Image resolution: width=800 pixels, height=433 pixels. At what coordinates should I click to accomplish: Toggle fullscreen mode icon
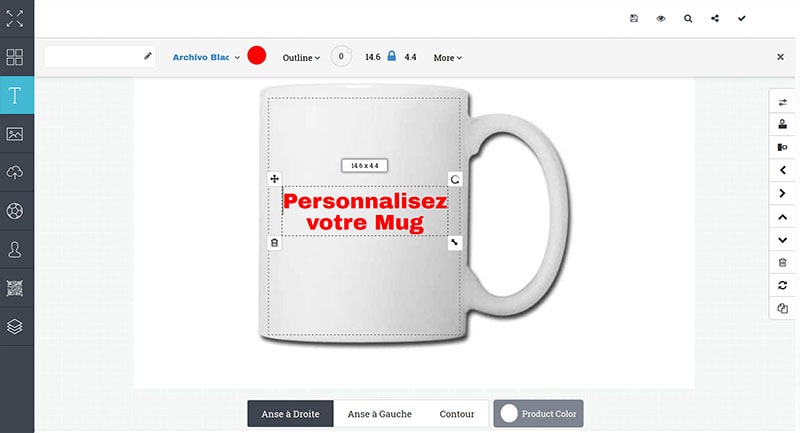(15, 18)
